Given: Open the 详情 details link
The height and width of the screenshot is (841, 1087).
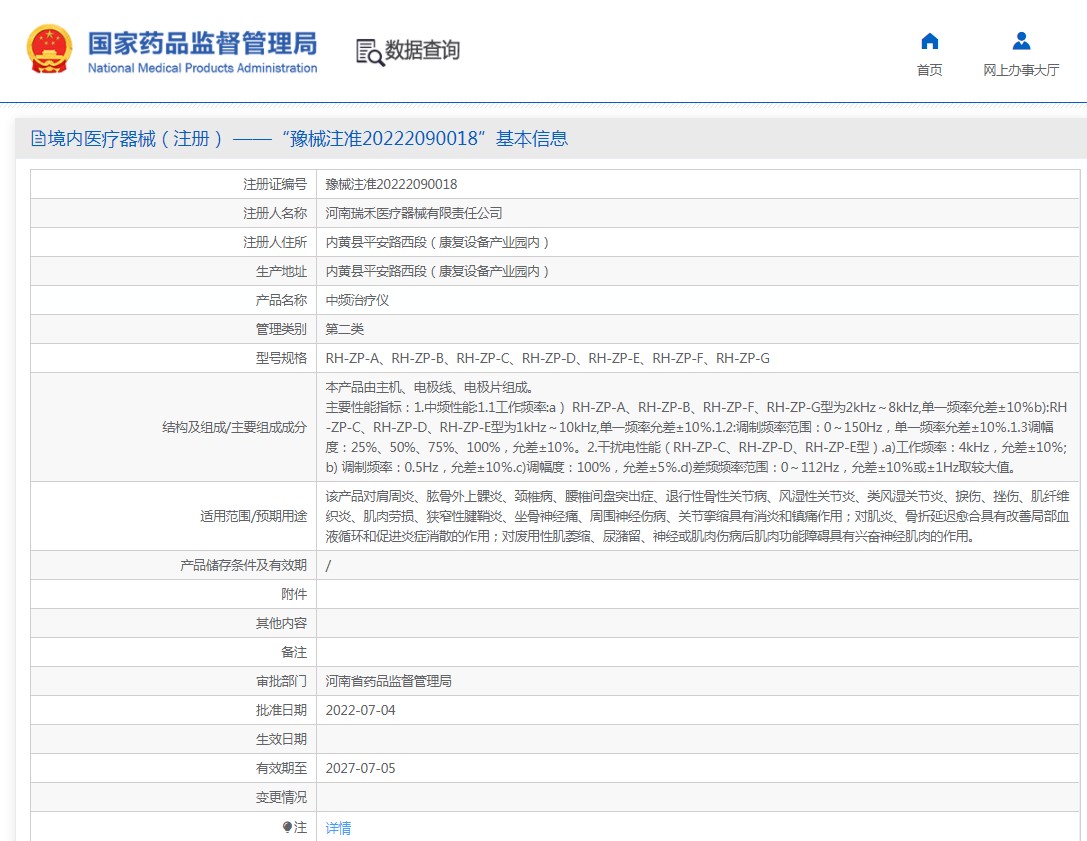Looking at the screenshot, I should [338, 827].
